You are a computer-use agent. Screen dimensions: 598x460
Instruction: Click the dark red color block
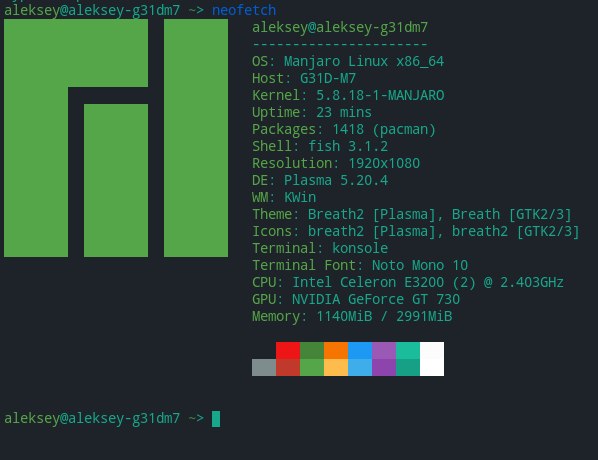(288, 367)
